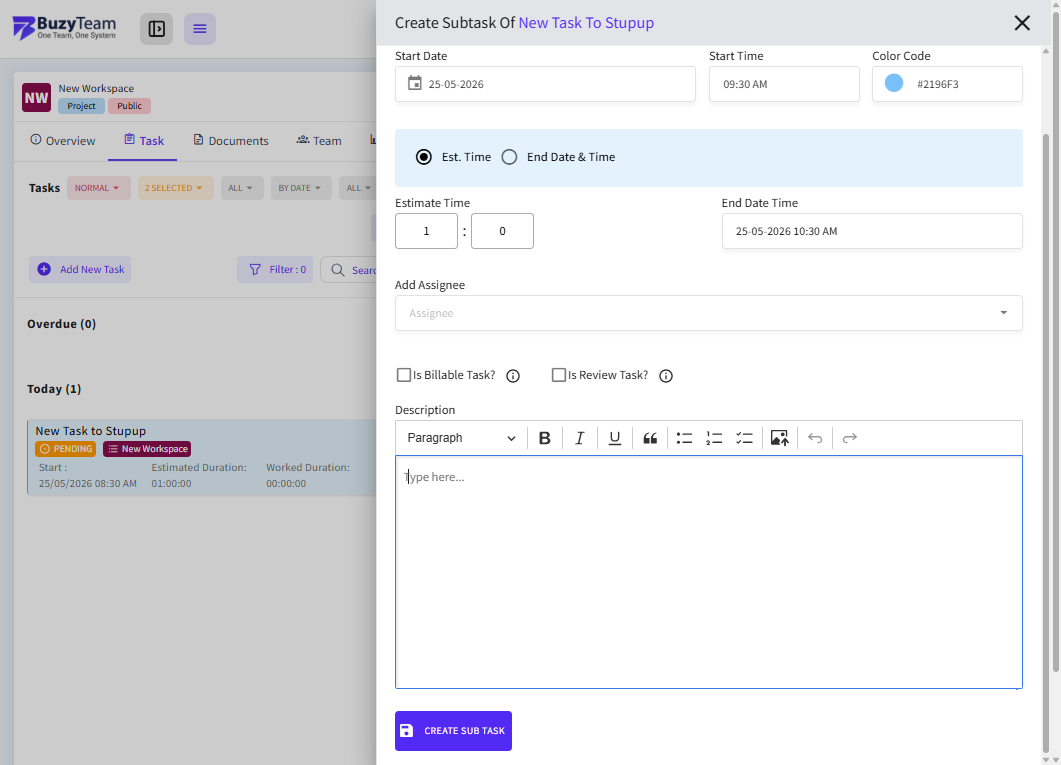
Task: Apply bold formatting in description
Action: 545,438
